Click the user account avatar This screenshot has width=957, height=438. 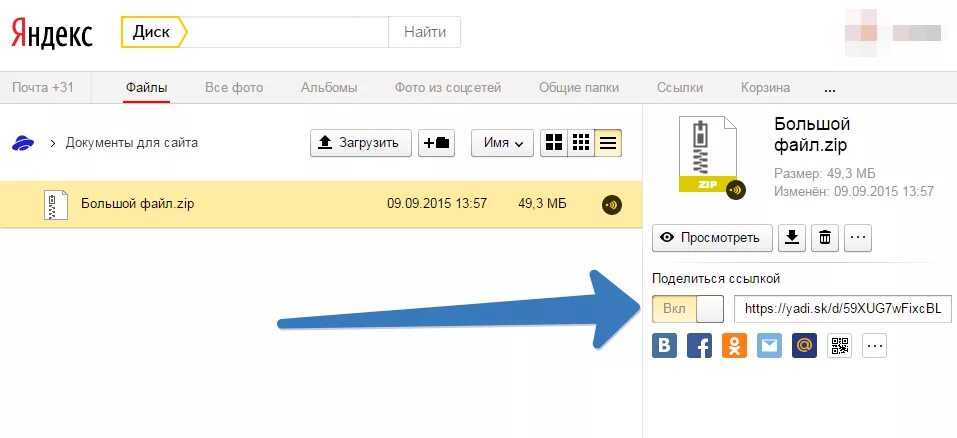tap(862, 32)
